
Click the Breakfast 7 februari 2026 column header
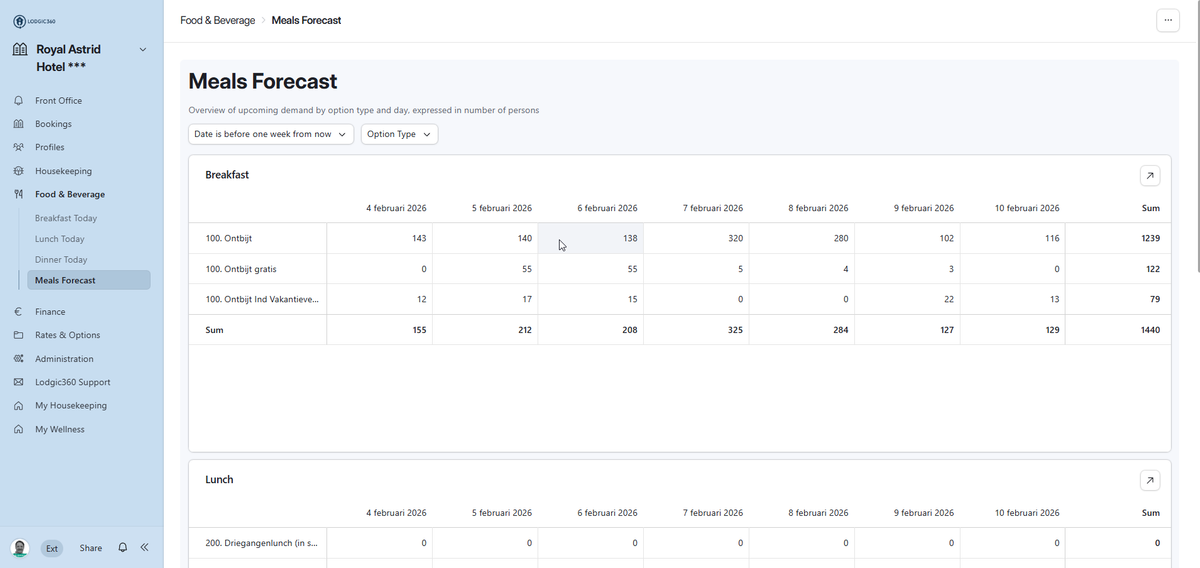(x=713, y=208)
